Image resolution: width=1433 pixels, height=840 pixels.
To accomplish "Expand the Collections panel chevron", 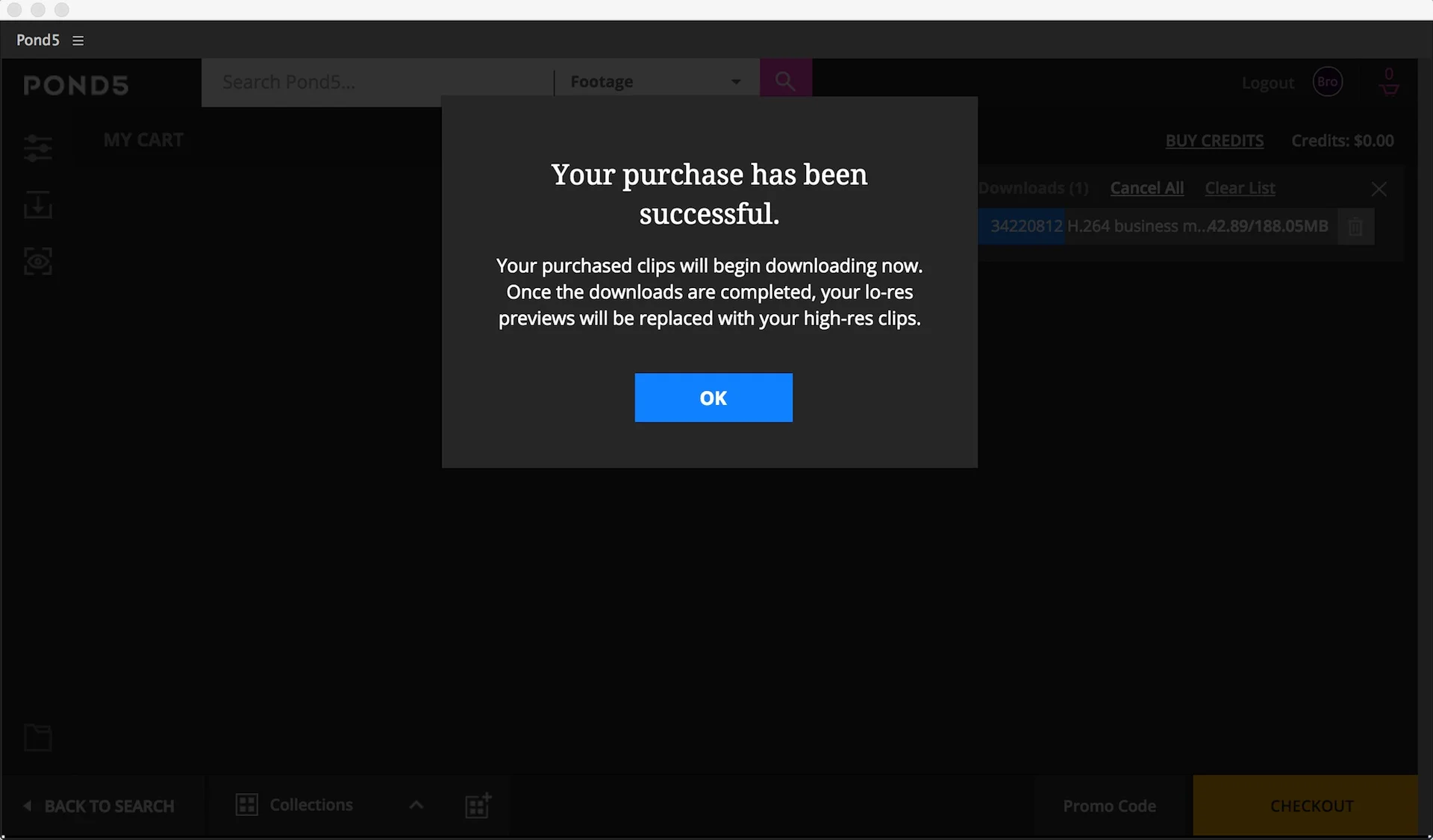I will click(x=416, y=805).
